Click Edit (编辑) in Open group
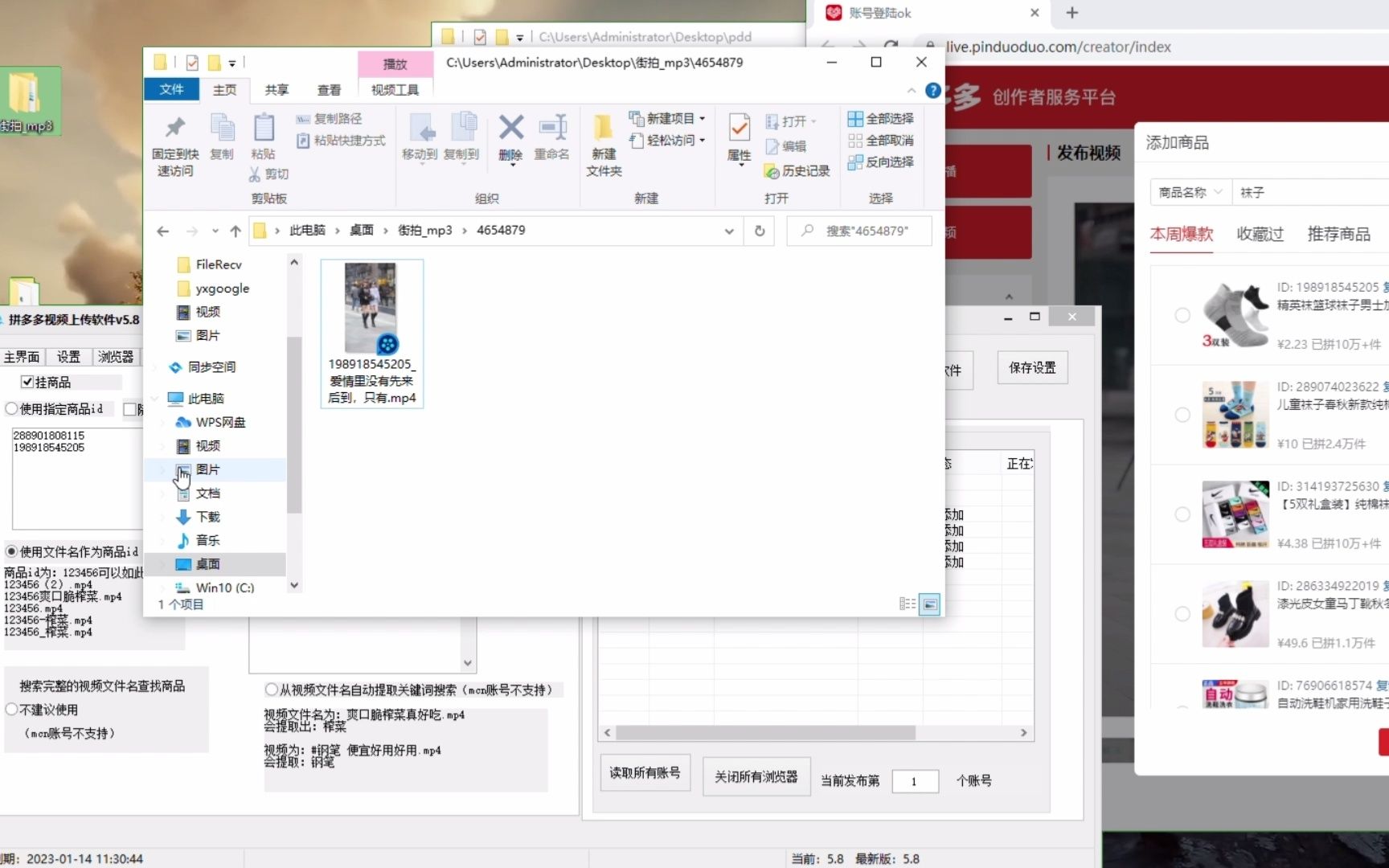 [x=785, y=146]
